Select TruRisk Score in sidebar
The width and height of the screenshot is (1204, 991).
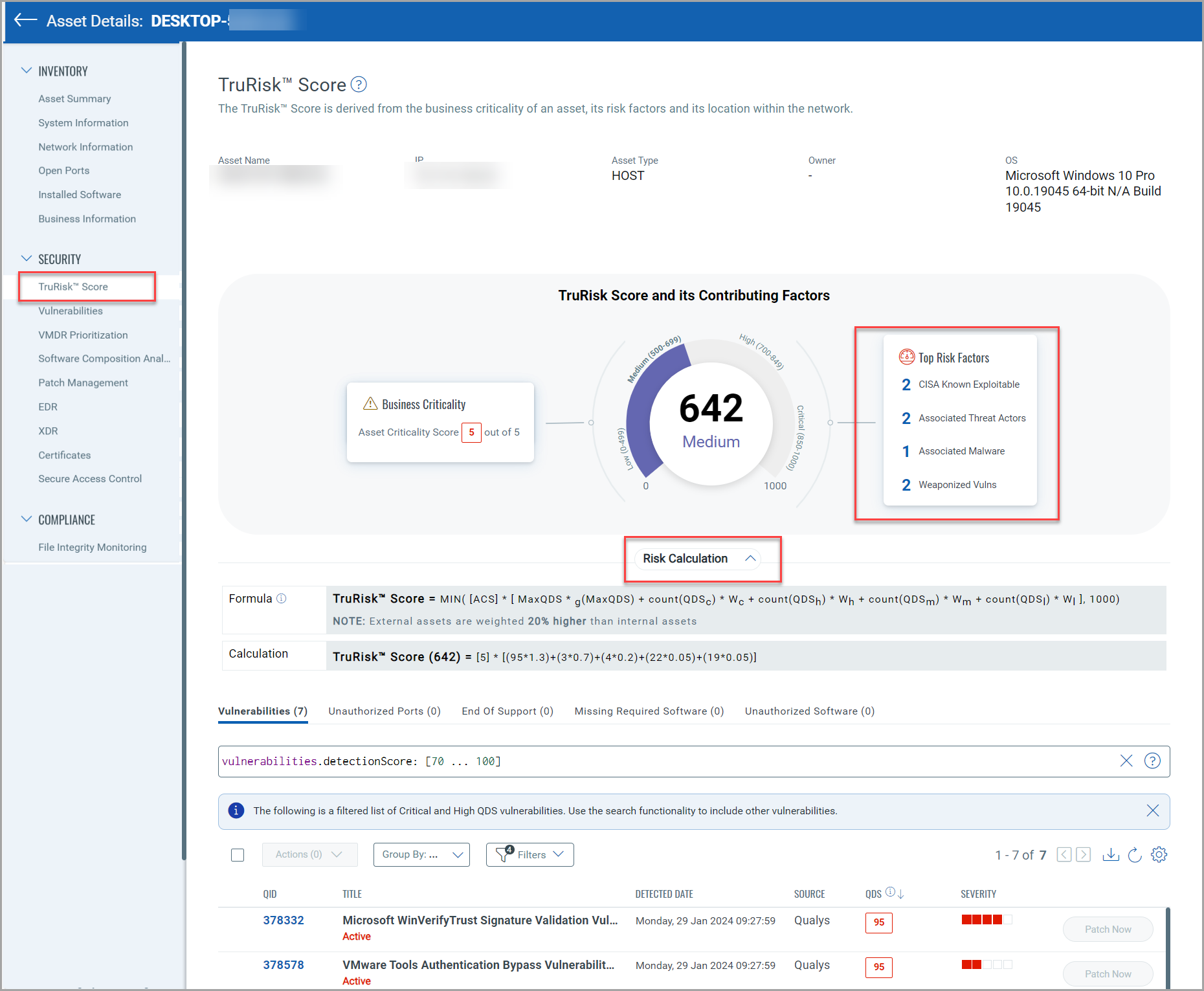73,287
